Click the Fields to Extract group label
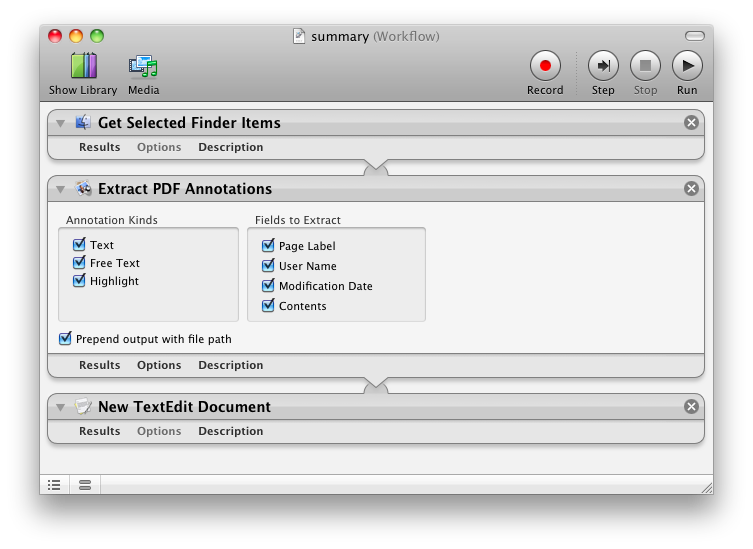The image size is (753, 549). tap(298, 220)
